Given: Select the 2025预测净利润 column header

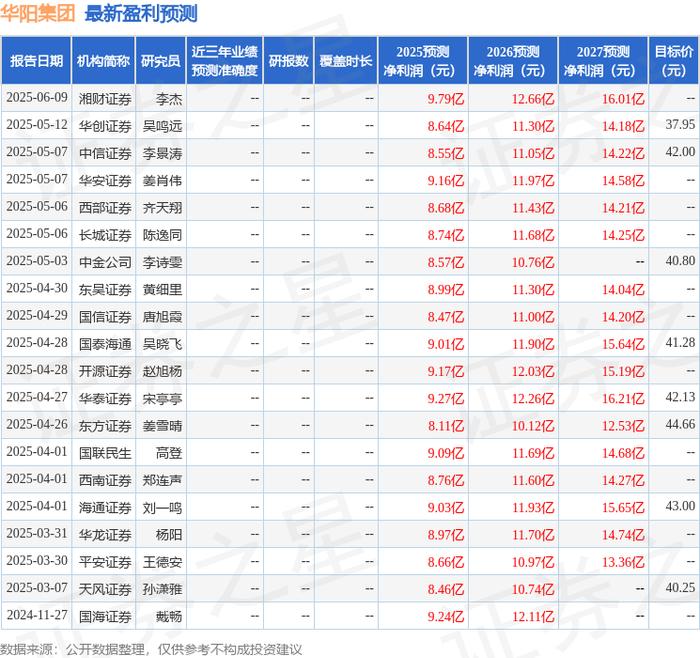Looking at the screenshot, I should (423, 61).
